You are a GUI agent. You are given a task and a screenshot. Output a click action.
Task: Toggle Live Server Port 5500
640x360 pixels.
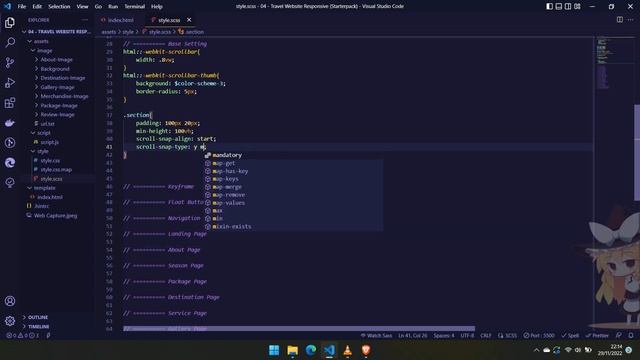point(539,336)
